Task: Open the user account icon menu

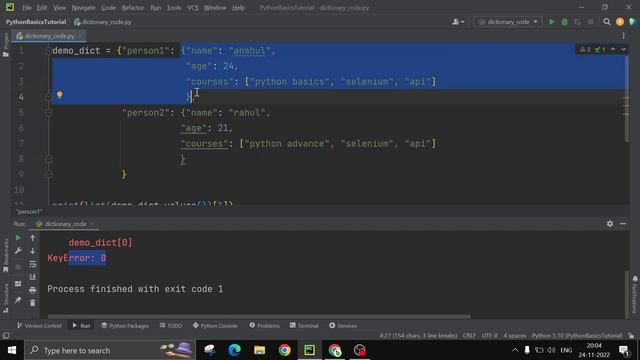Action: click(x=458, y=22)
